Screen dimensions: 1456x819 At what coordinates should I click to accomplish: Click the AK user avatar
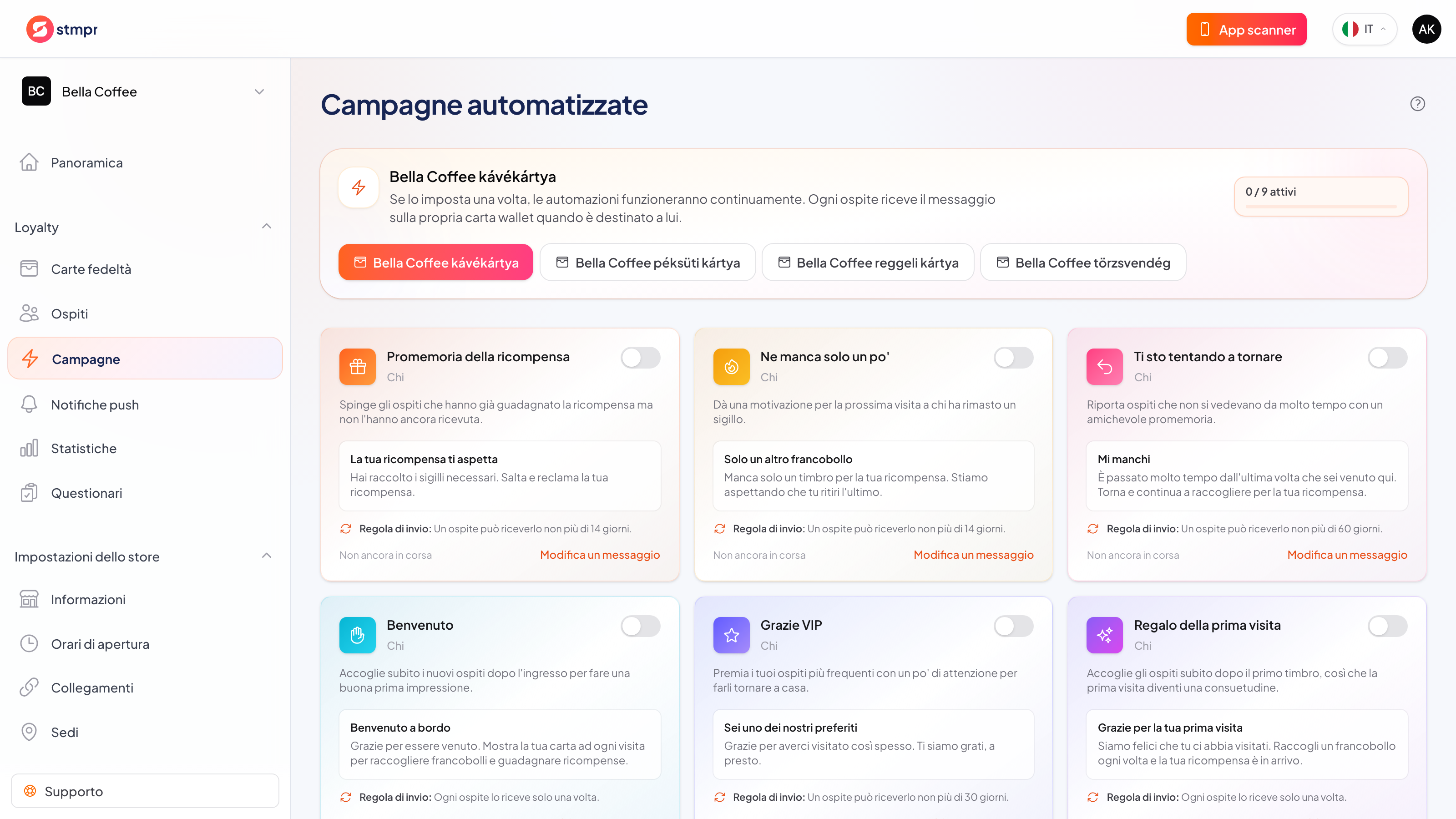(1426, 29)
